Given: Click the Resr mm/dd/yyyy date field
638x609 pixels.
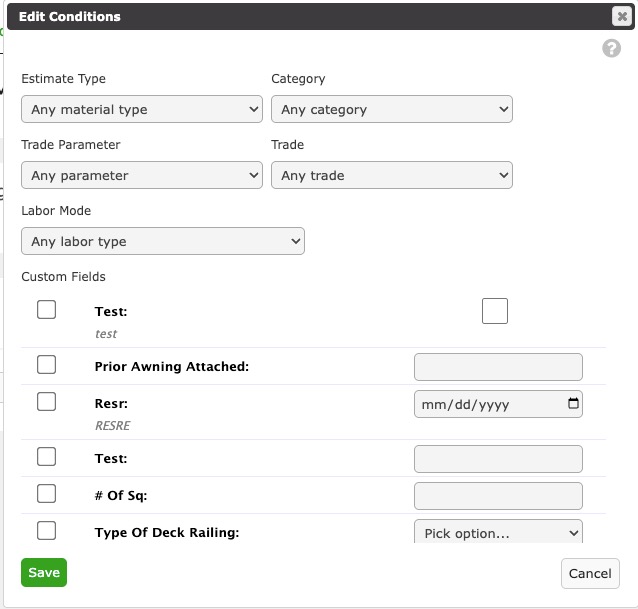Looking at the screenshot, I should [x=498, y=404].
